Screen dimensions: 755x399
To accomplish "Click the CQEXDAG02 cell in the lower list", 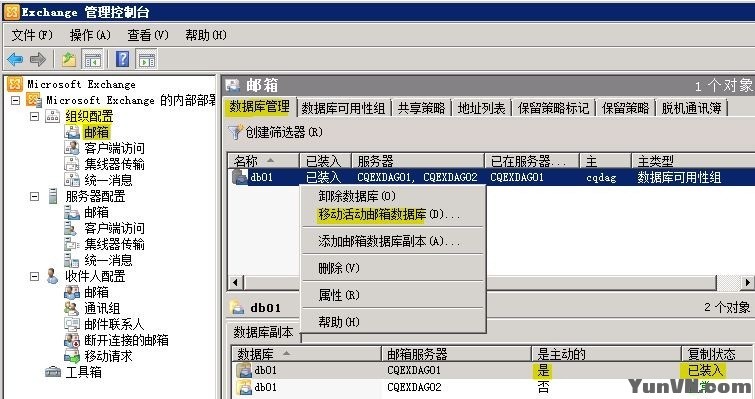I will [x=414, y=387].
